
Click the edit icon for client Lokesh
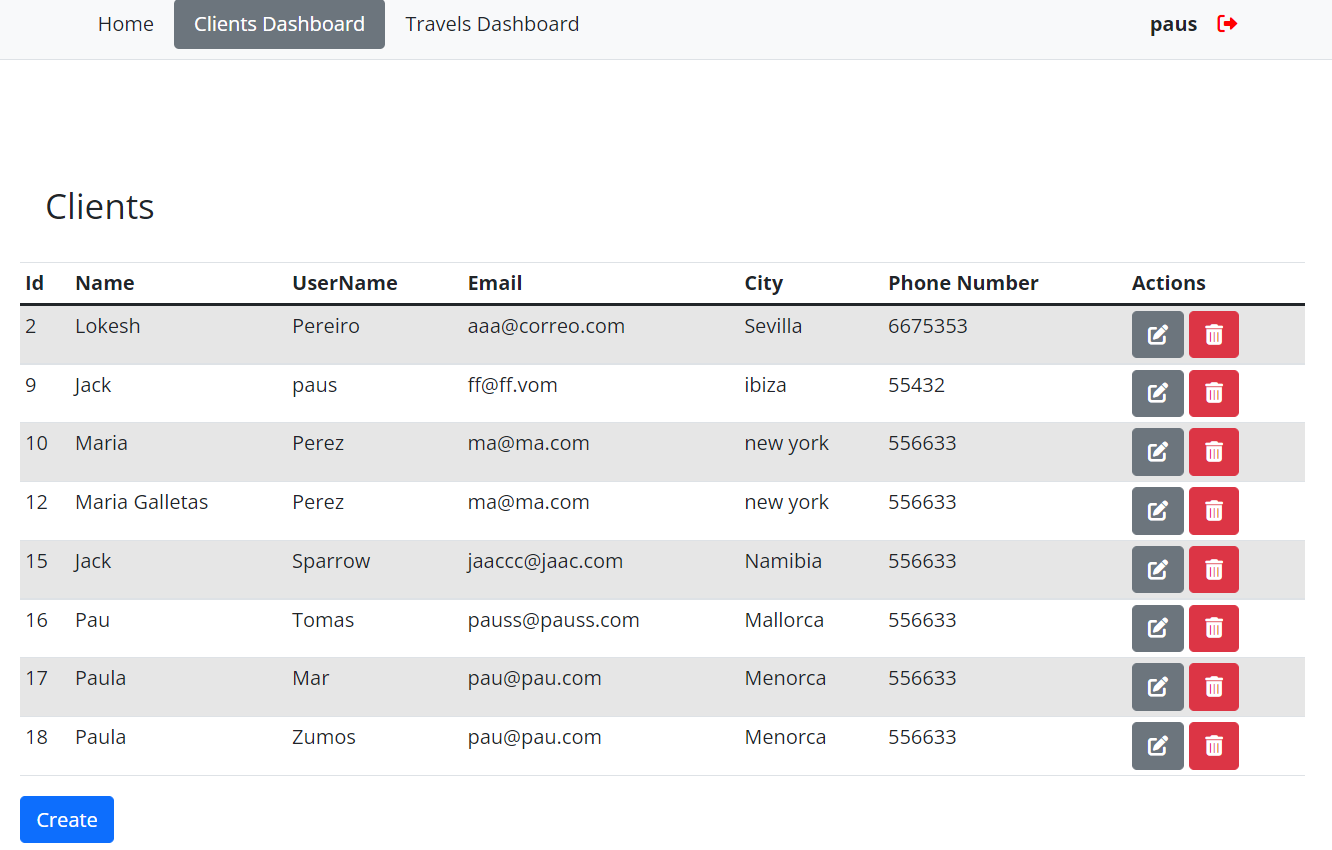1157,334
